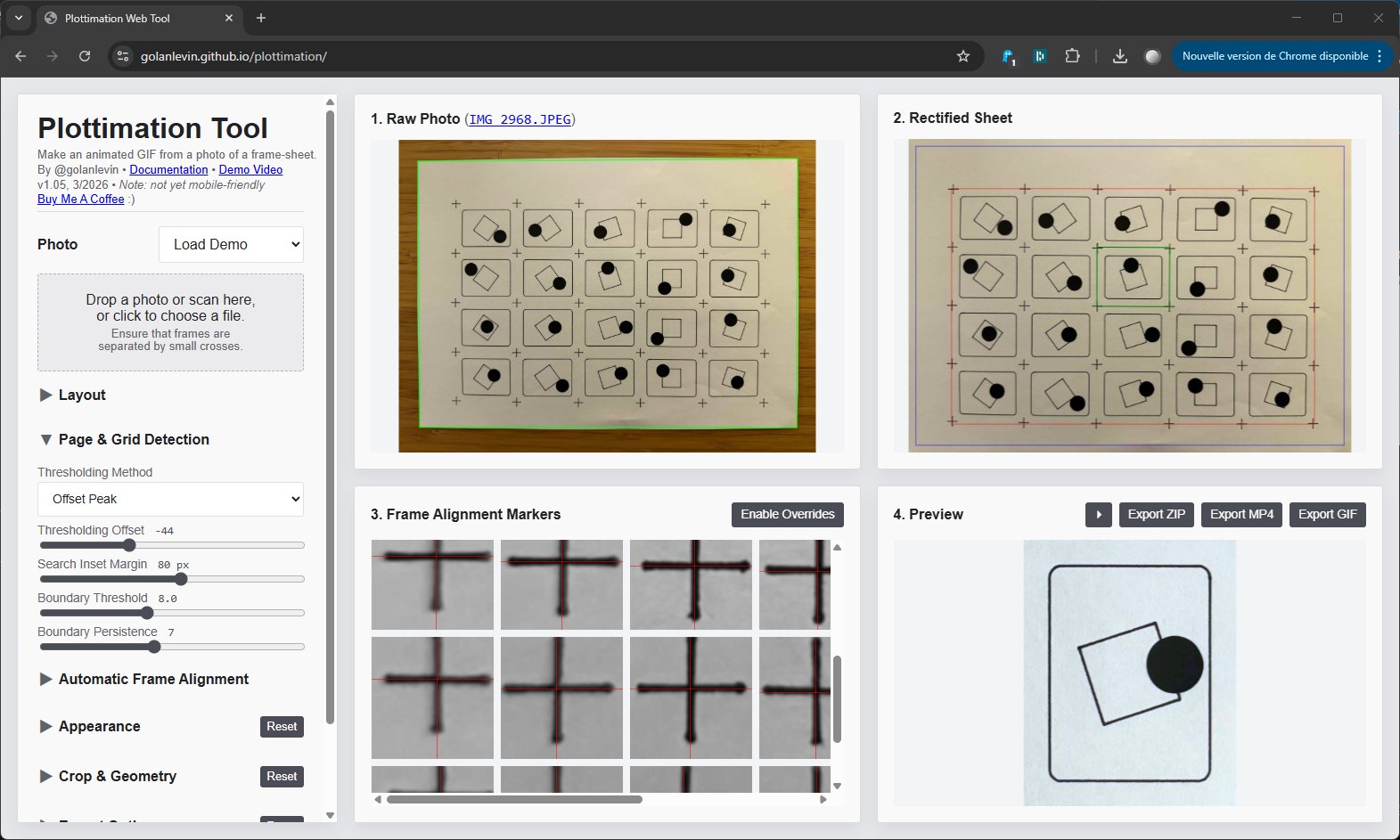Open the Chrome extensions puzzle icon
Viewport: 1400px width, 840px height.
click(x=1072, y=56)
